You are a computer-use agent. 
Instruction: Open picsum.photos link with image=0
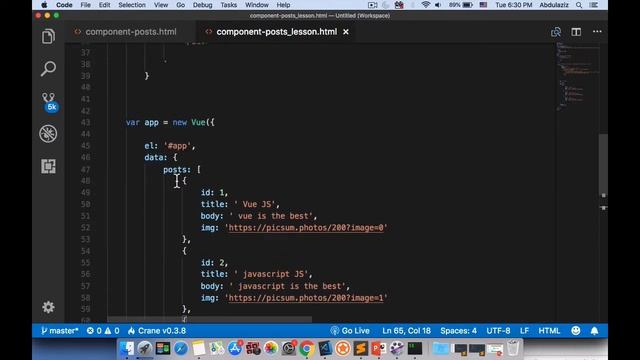tap(306, 228)
